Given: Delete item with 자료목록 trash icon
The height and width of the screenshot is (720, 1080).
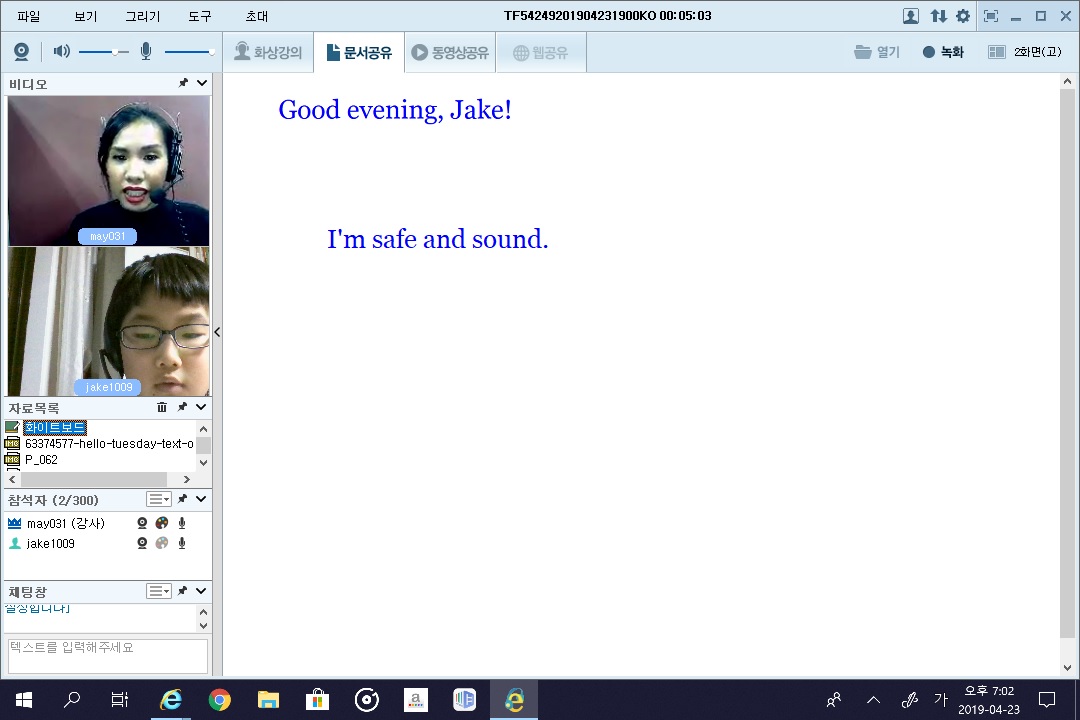Looking at the screenshot, I should (162, 407).
